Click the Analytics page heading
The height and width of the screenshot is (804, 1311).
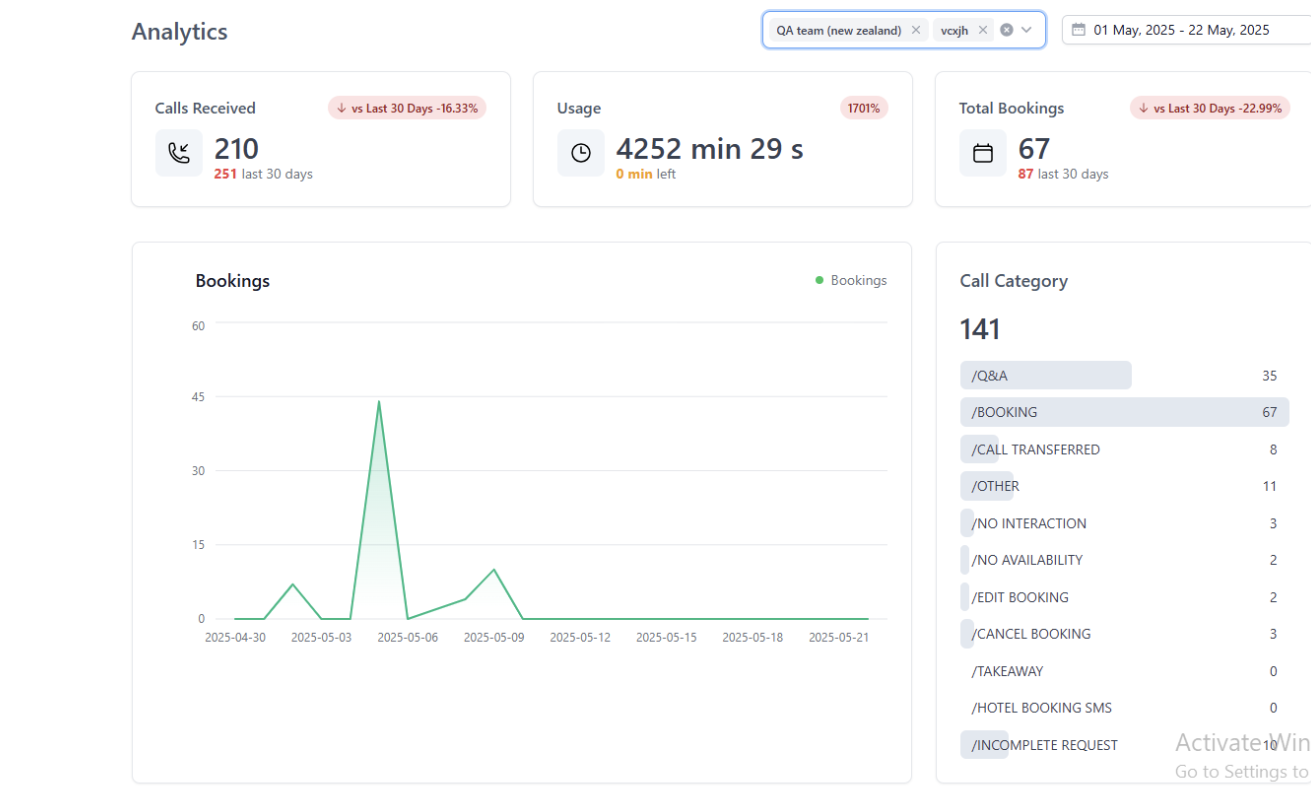(x=180, y=31)
